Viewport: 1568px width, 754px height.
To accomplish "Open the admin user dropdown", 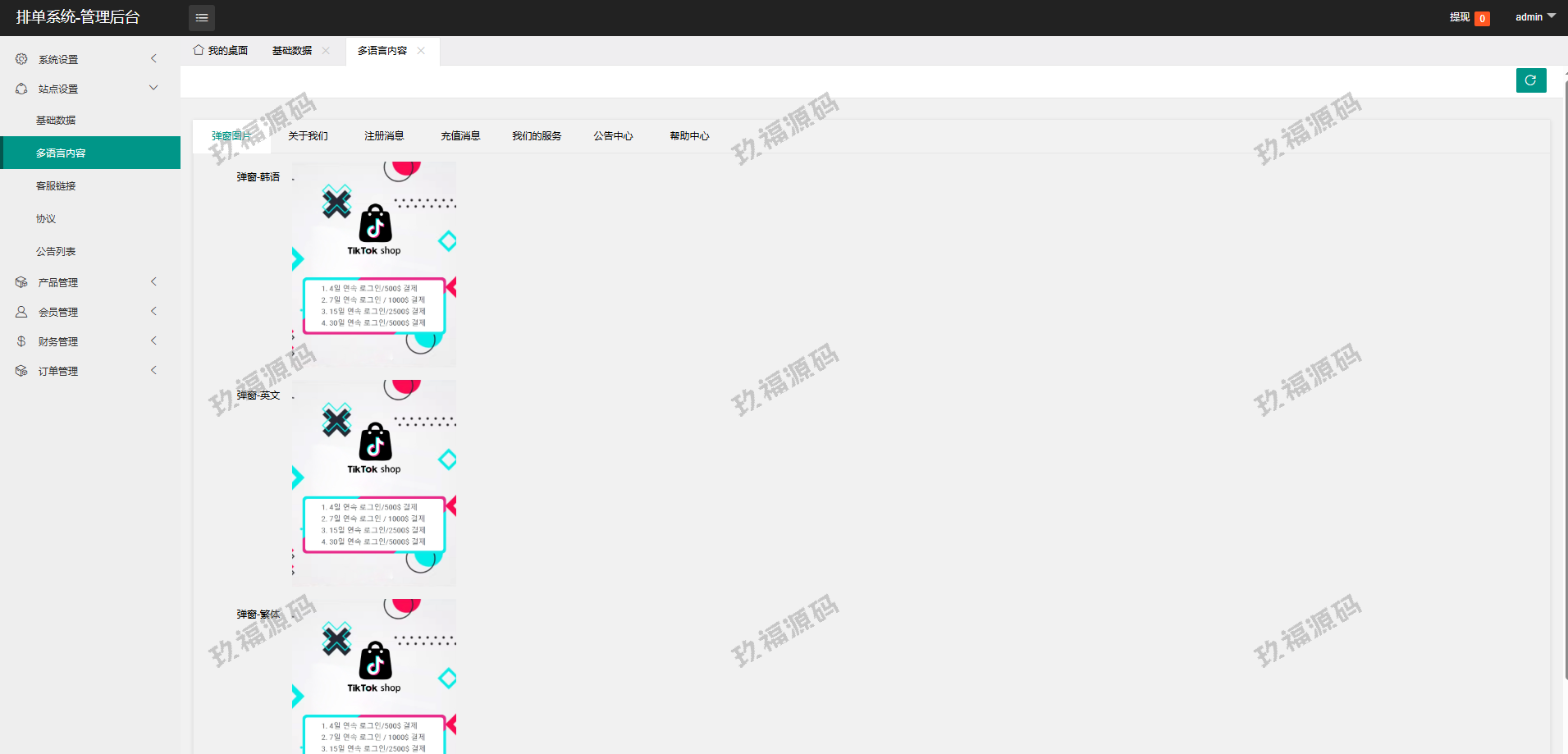I will click(1534, 17).
